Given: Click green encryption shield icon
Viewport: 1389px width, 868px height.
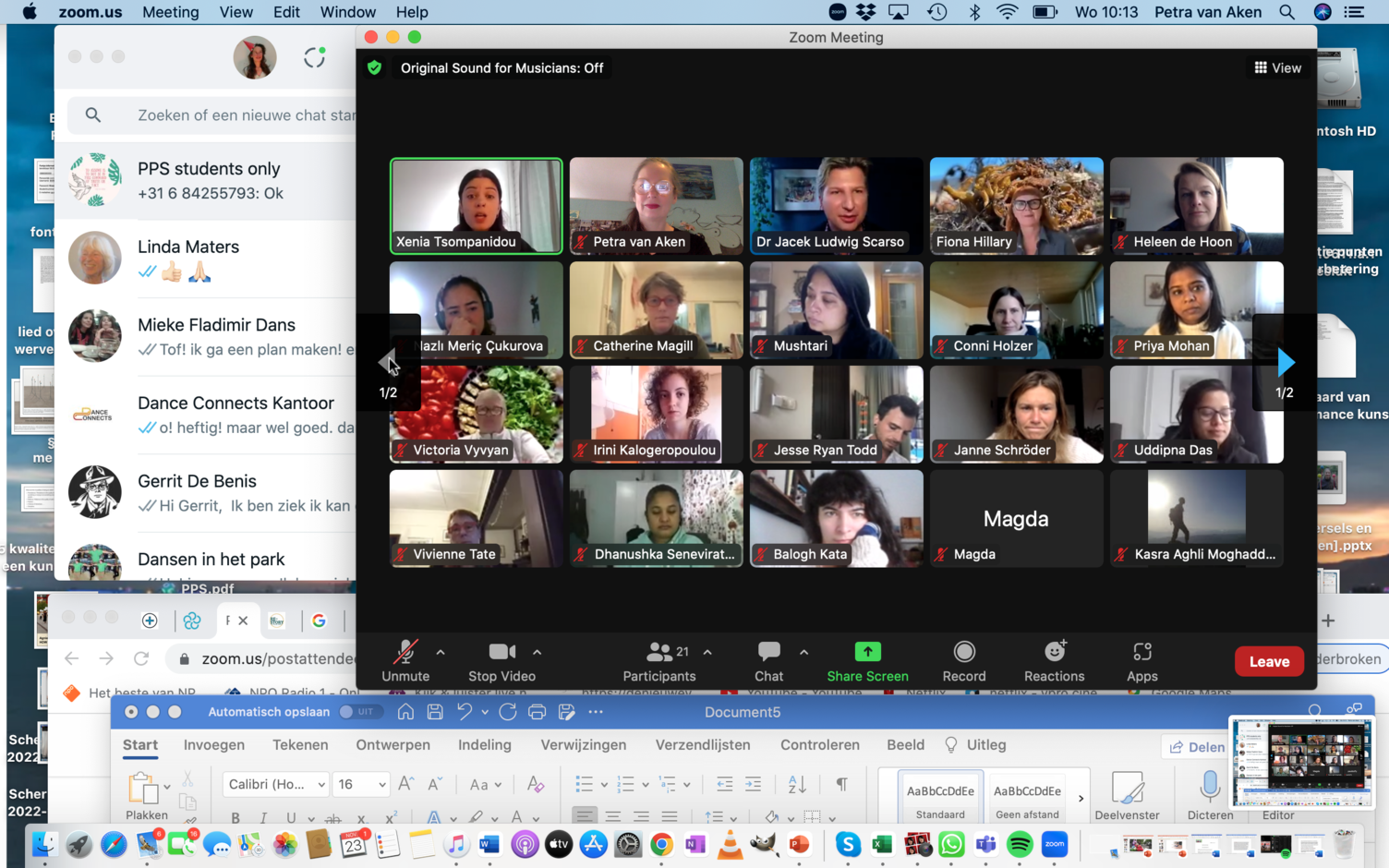Looking at the screenshot, I should click(374, 67).
